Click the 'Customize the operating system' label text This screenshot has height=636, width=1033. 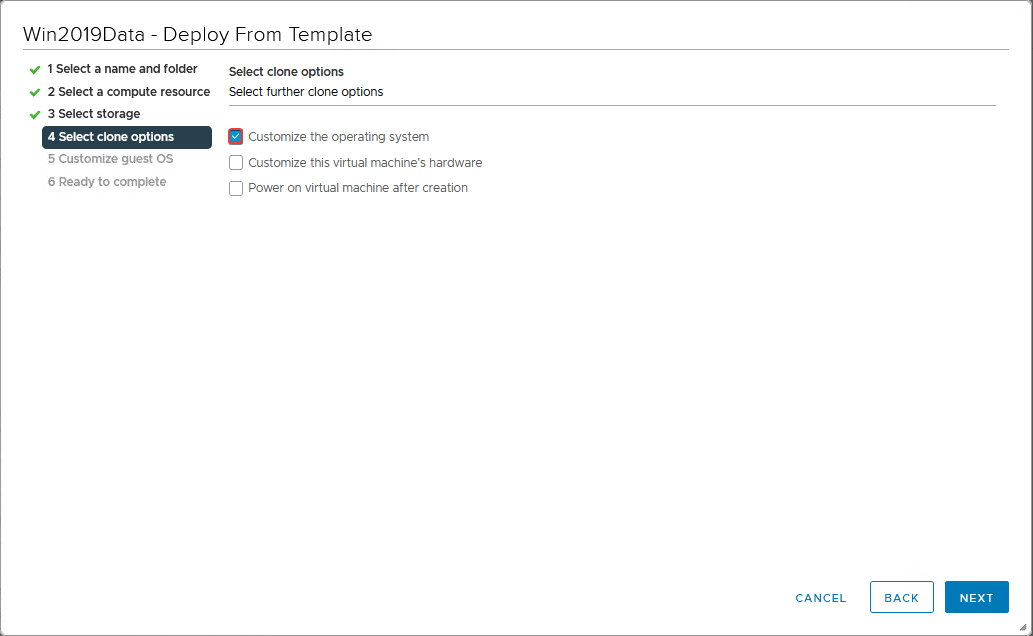tap(338, 137)
